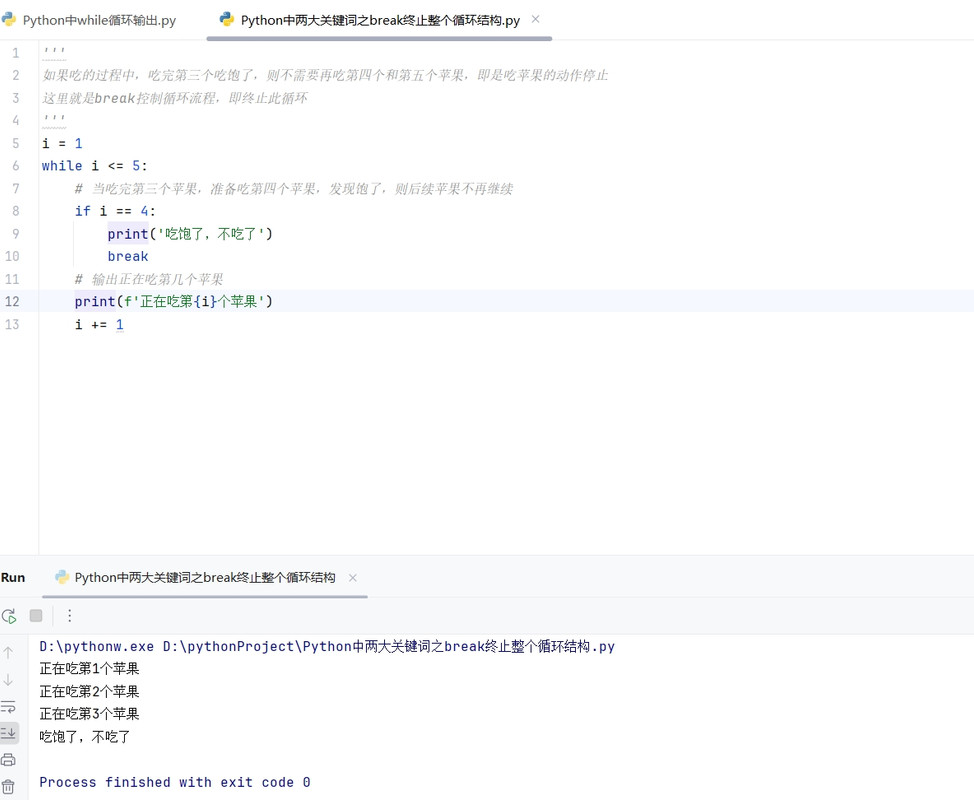Click console output '正在吃第2个苹果'
974x800 pixels.
point(89,692)
